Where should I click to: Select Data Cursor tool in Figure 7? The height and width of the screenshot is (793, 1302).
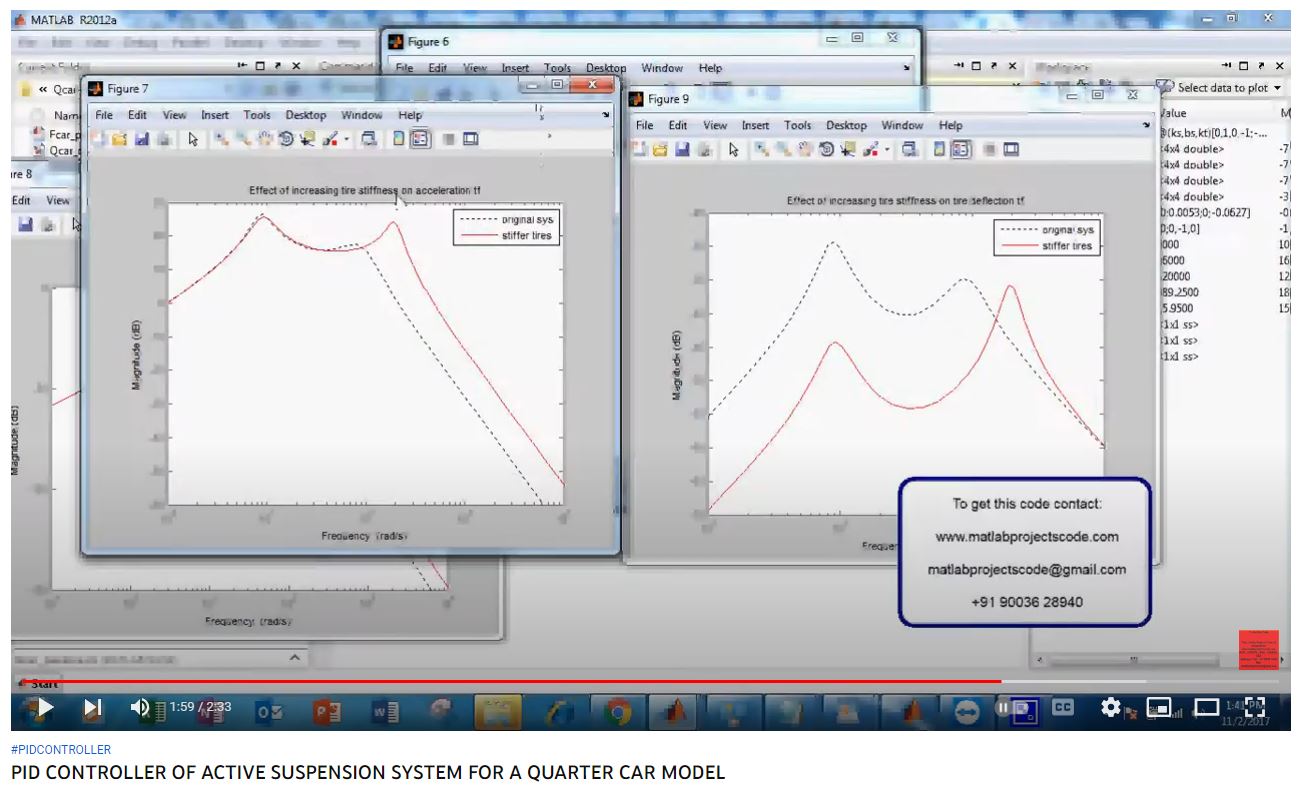pyautogui.click(x=307, y=140)
